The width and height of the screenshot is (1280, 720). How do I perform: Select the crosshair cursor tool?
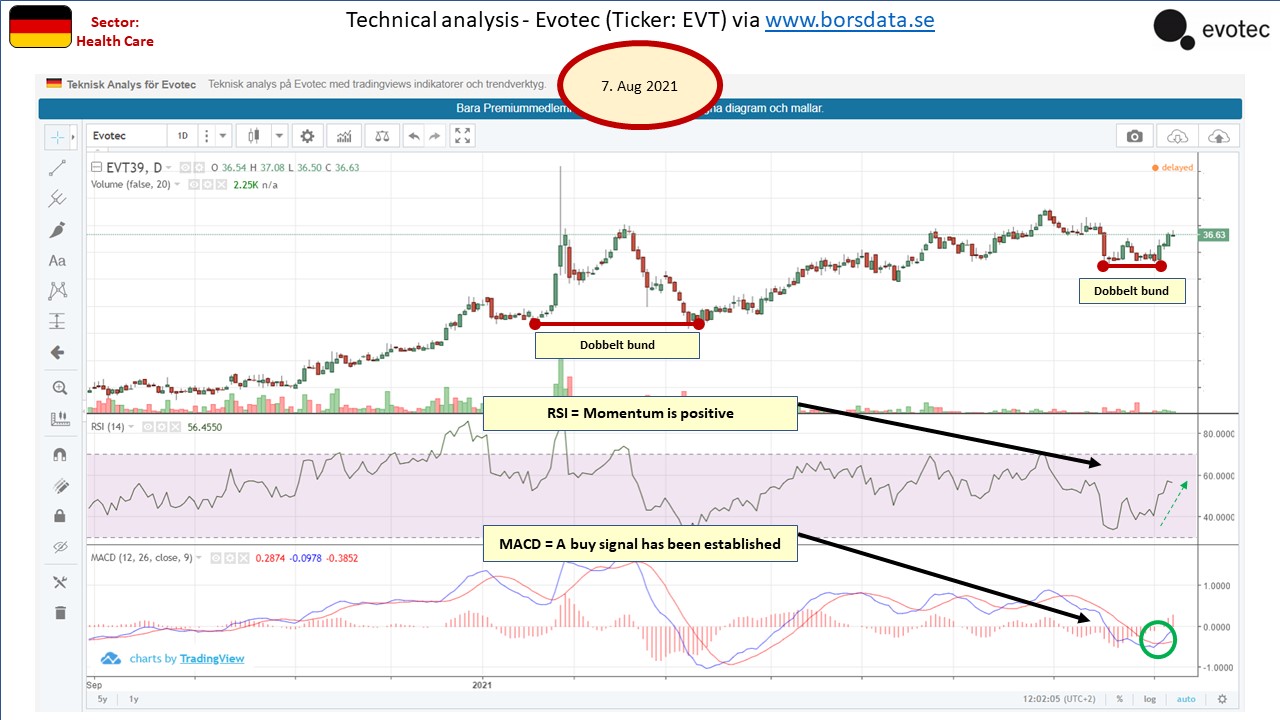click(x=57, y=136)
